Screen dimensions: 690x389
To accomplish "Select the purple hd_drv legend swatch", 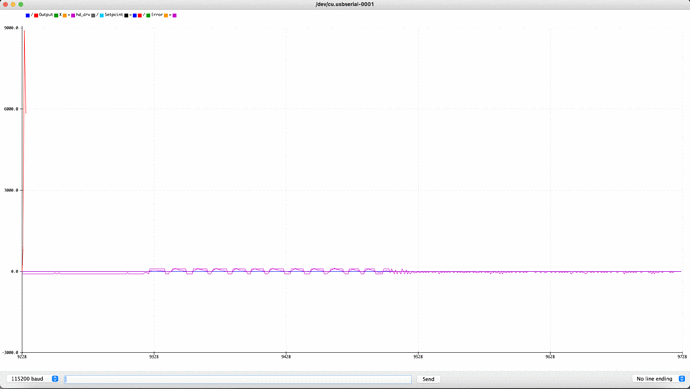I will [73, 15].
